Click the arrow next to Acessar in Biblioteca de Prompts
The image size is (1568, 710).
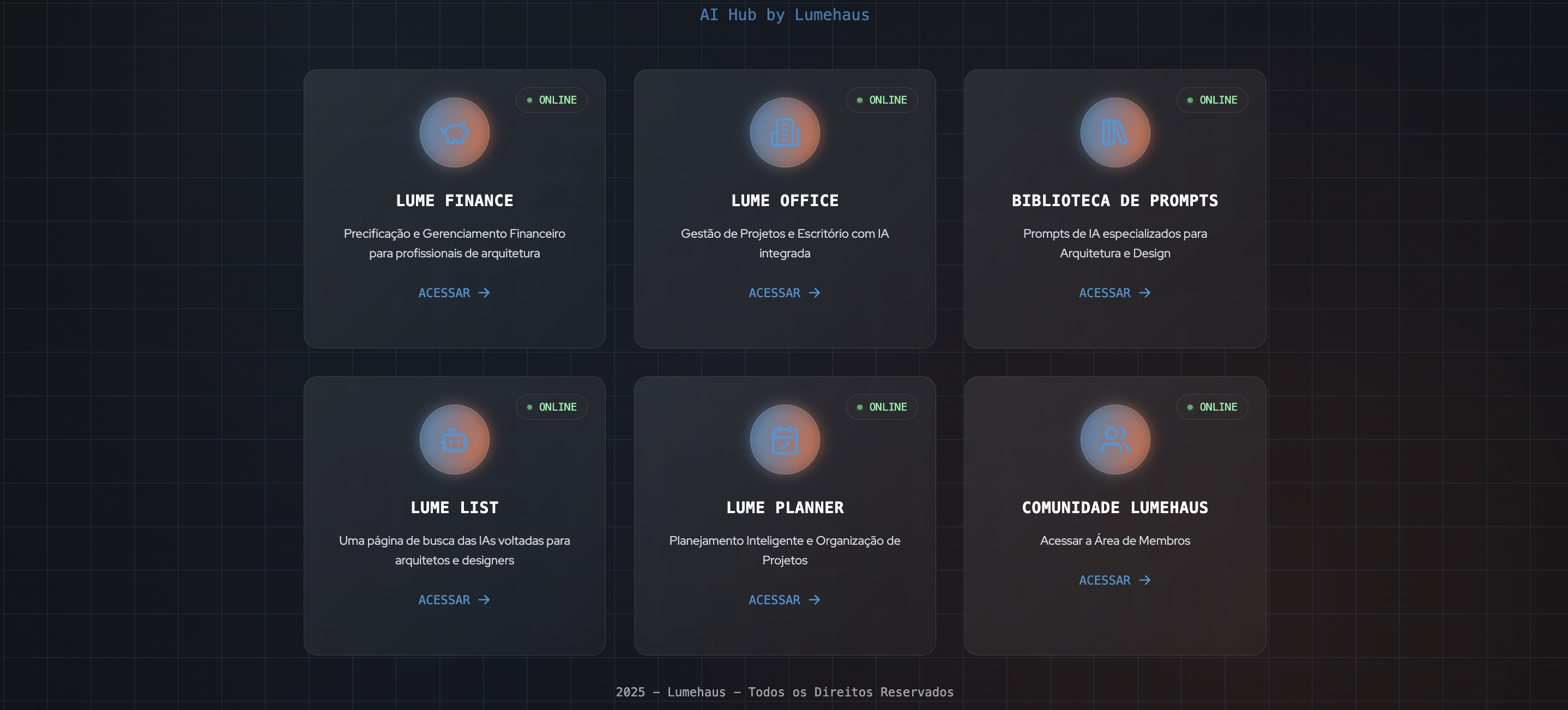(x=1145, y=293)
